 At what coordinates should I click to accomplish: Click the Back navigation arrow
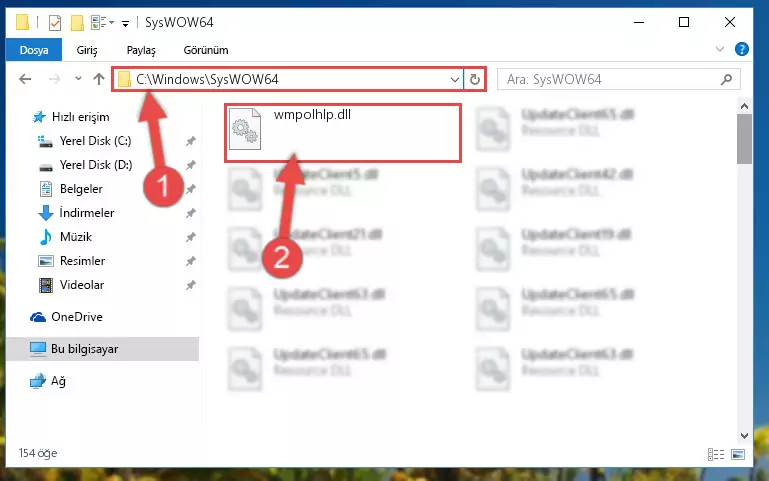pos(25,79)
